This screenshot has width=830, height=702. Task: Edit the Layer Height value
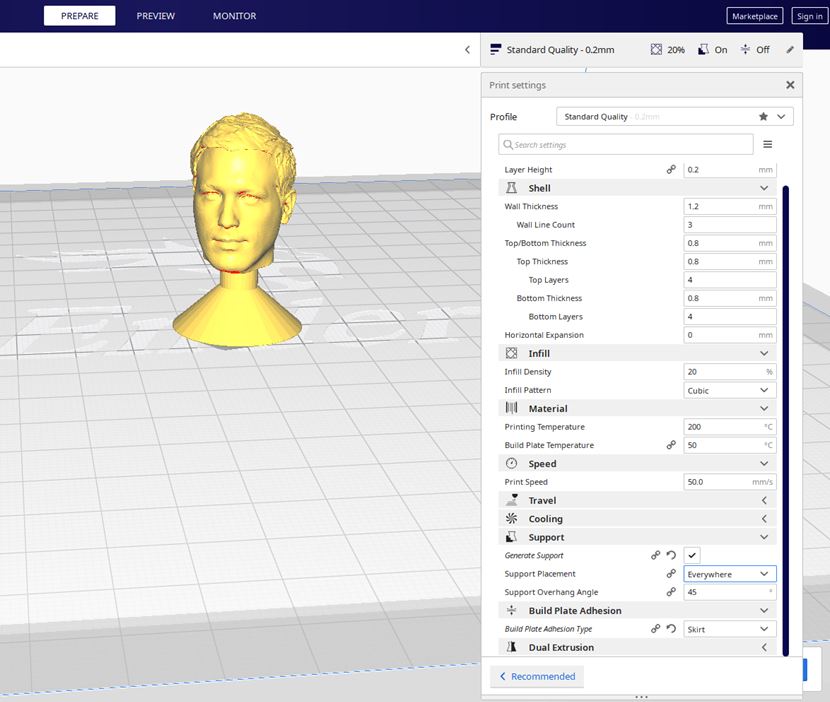[x=730, y=170]
